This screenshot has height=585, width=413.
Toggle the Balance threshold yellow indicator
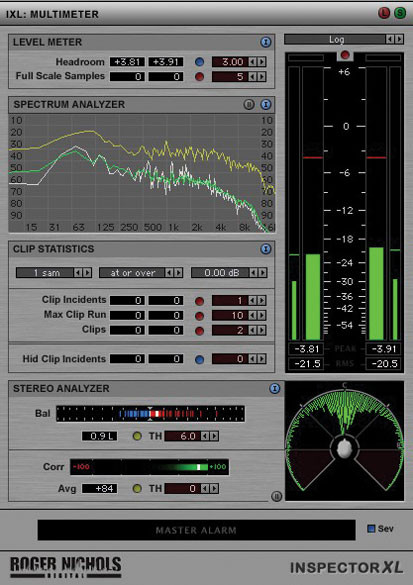point(137,436)
